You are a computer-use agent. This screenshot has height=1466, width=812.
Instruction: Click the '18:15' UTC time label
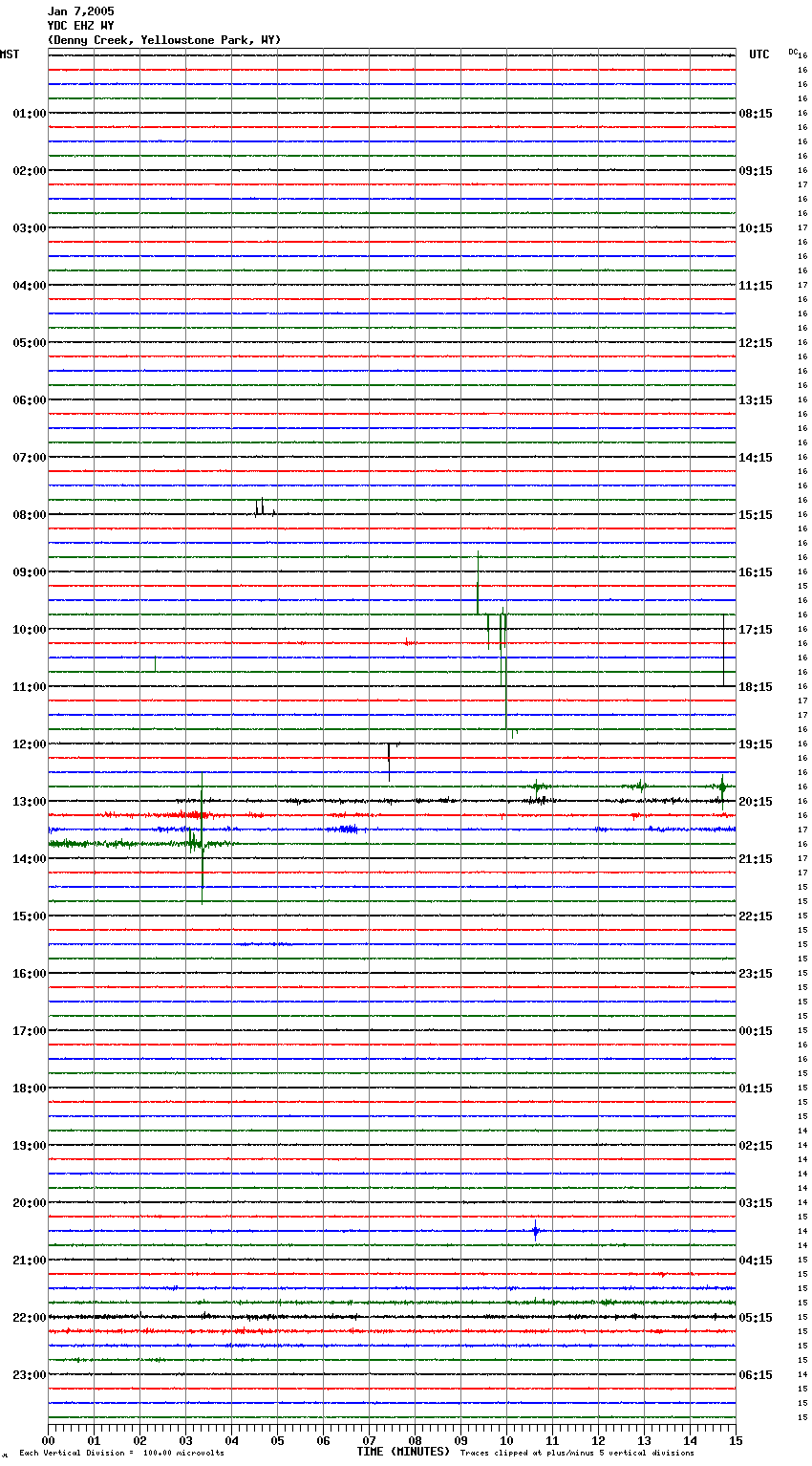[x=756, y=687]
